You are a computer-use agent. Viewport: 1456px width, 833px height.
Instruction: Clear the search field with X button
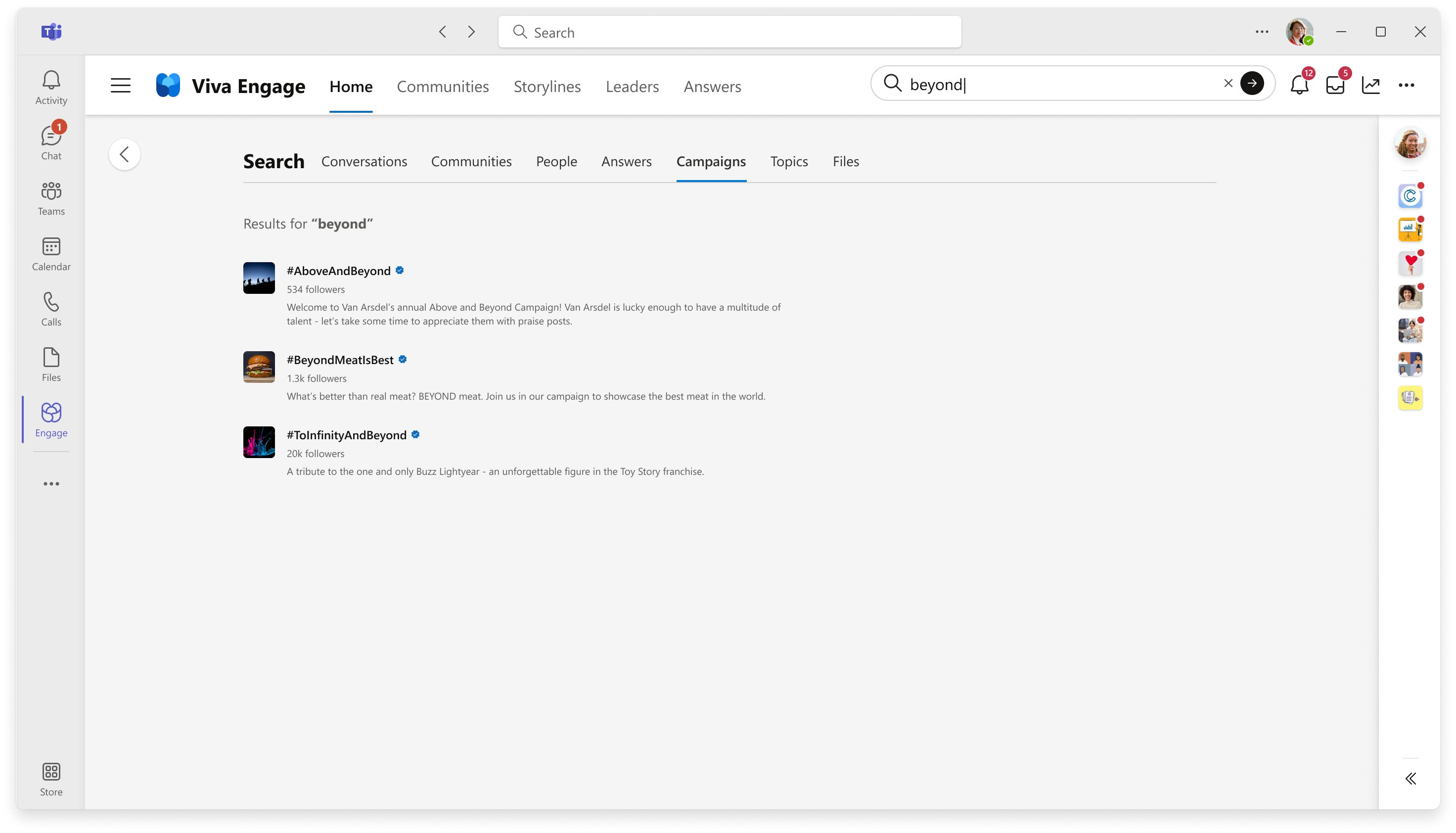pyautogui.click(x=1228, y=83)
